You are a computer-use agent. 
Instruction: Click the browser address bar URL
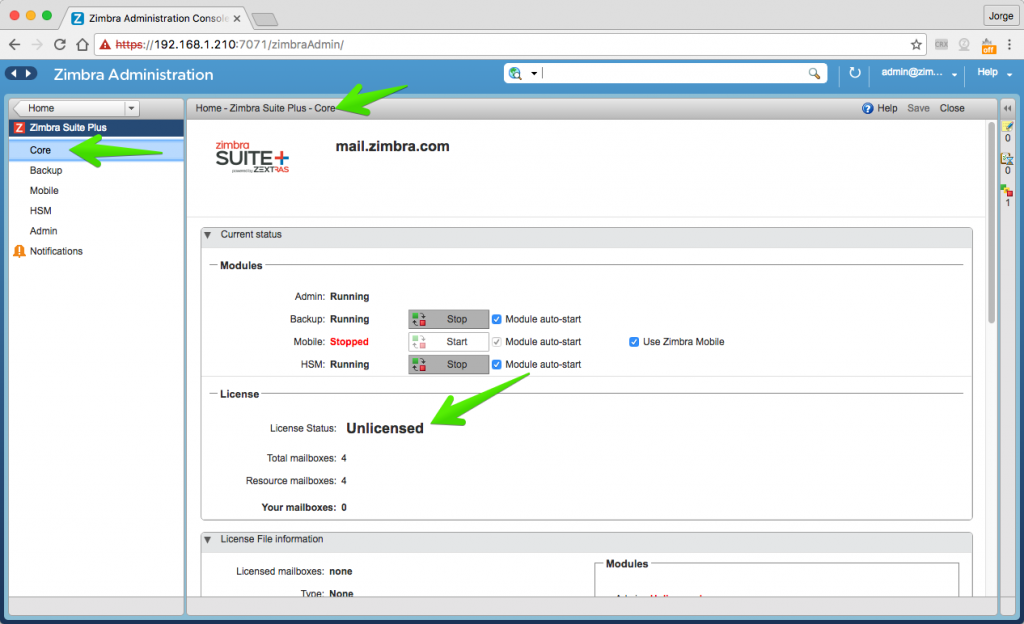coord(229,44)
